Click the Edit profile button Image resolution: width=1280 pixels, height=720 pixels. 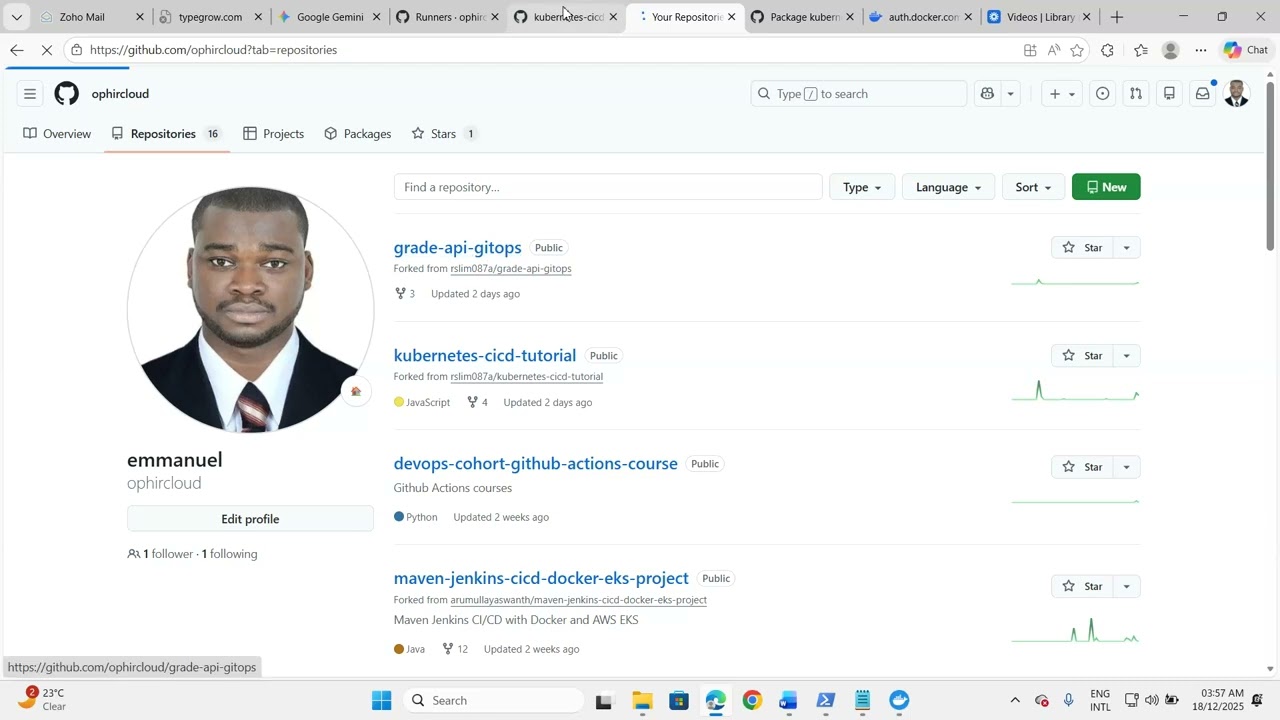250,519
